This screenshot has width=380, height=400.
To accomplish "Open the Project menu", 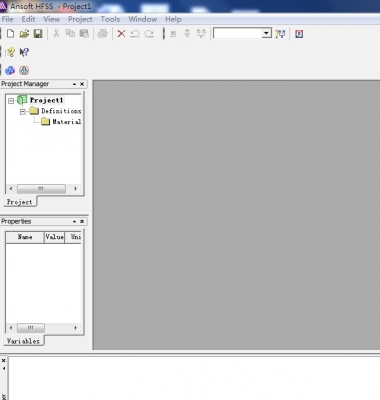I will 80,19.
